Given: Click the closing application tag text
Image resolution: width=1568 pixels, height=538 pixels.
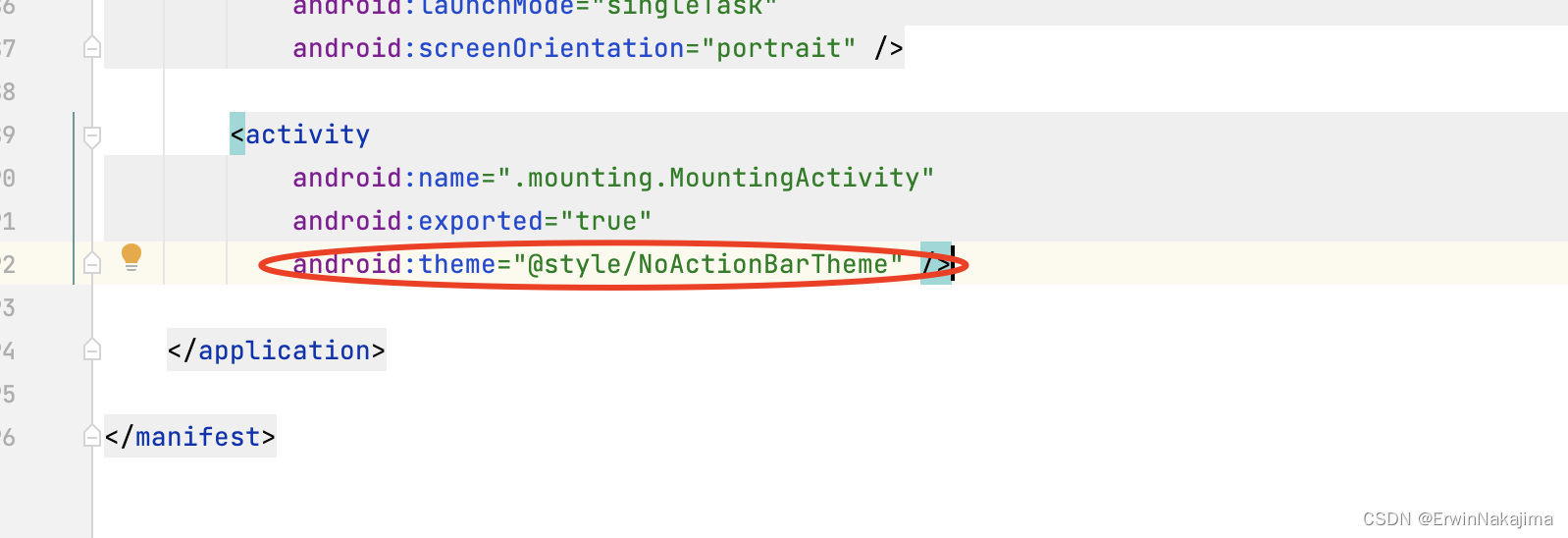Looking at the screenshot, I should 277,350.
